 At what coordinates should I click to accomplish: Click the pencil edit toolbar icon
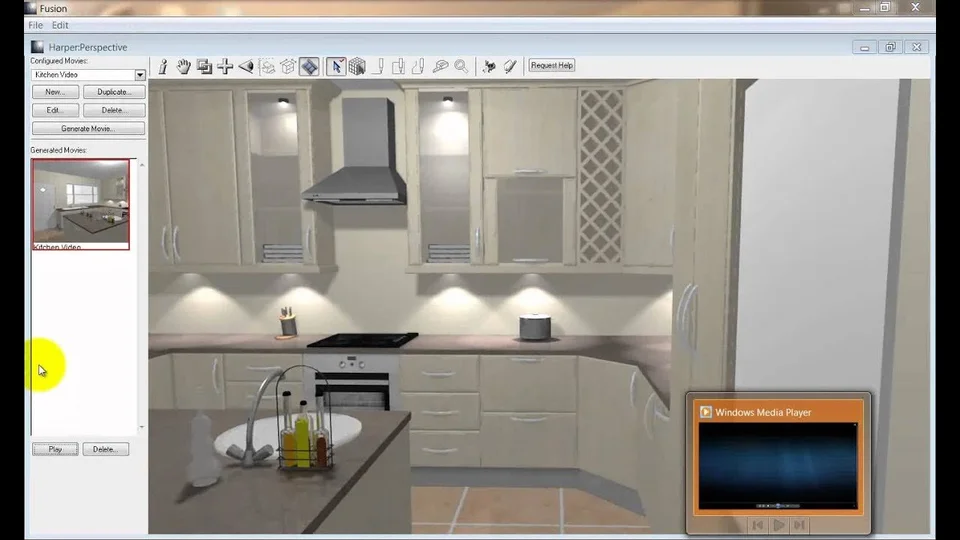click(510, 66)
